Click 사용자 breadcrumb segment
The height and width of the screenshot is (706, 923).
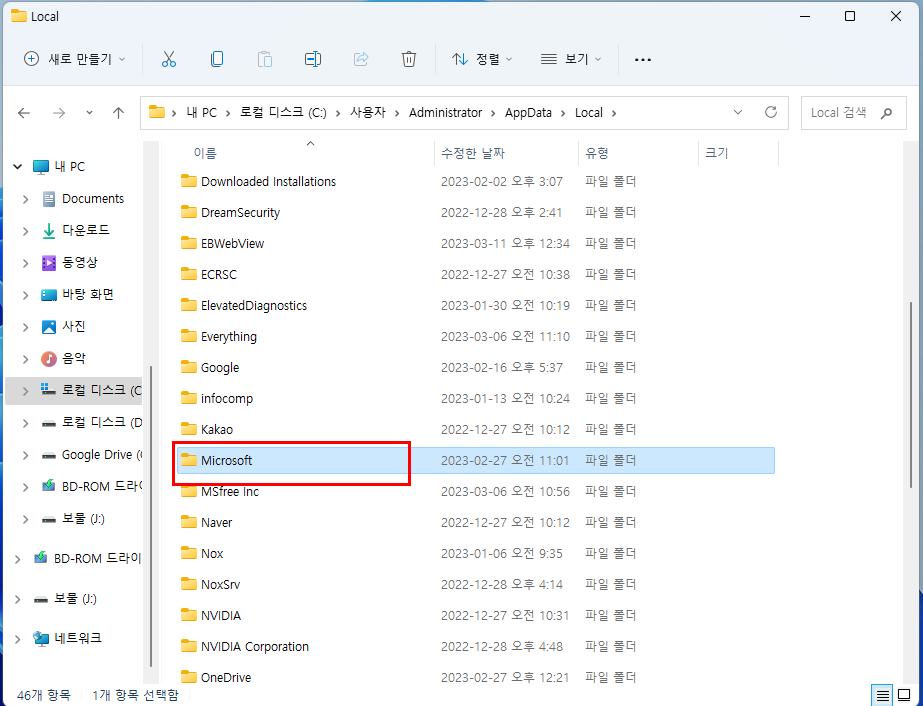[367, 112]
